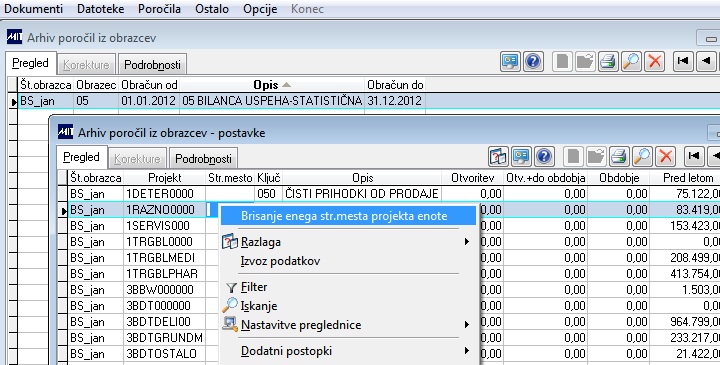The height and width of the screenshot is (365, 720).
Task: Expand the Razlaga submenu arrow
Action: click(x=467, y=241)
